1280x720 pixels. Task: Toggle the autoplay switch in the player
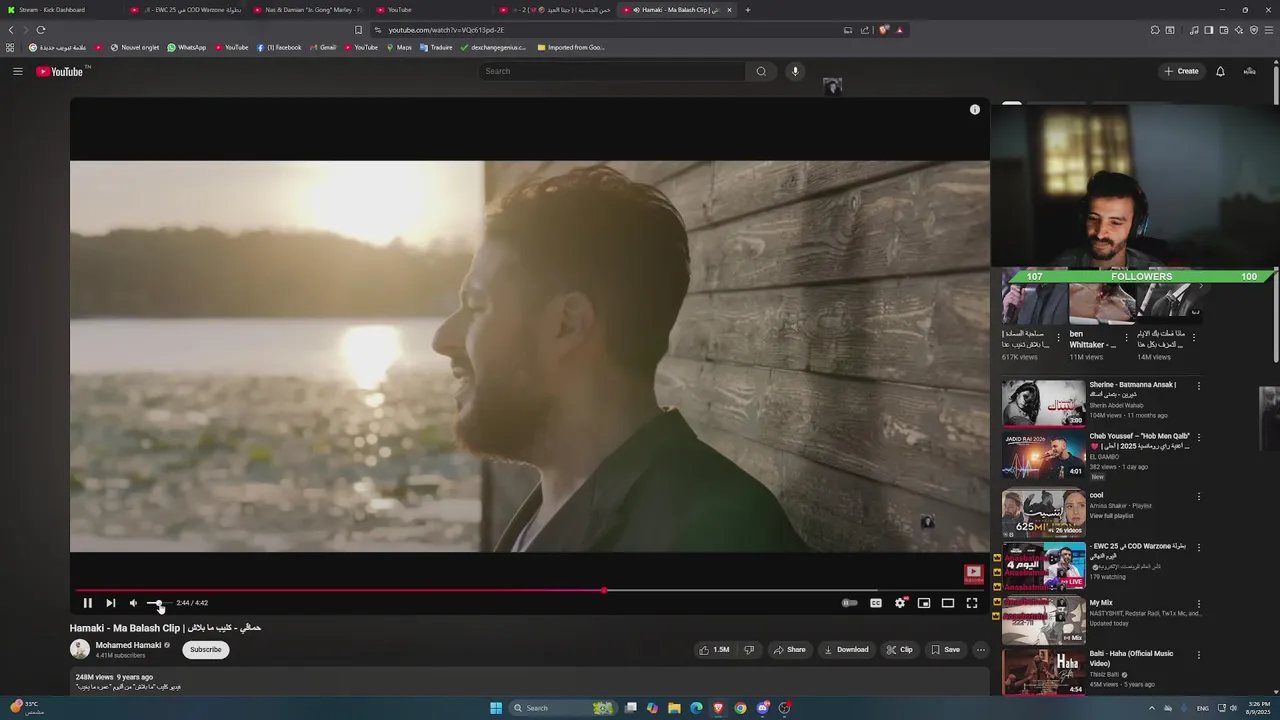[849, 603]
